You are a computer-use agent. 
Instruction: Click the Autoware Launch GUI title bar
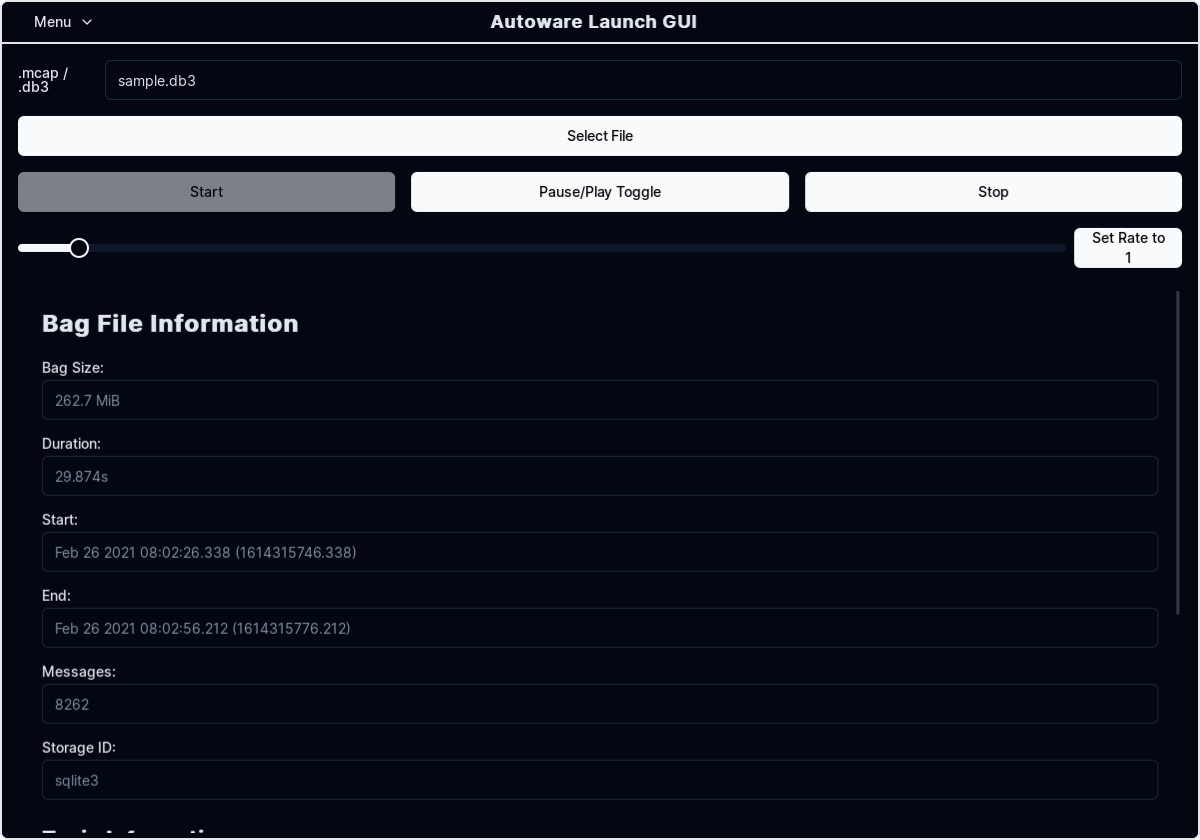tap(593, 21)
